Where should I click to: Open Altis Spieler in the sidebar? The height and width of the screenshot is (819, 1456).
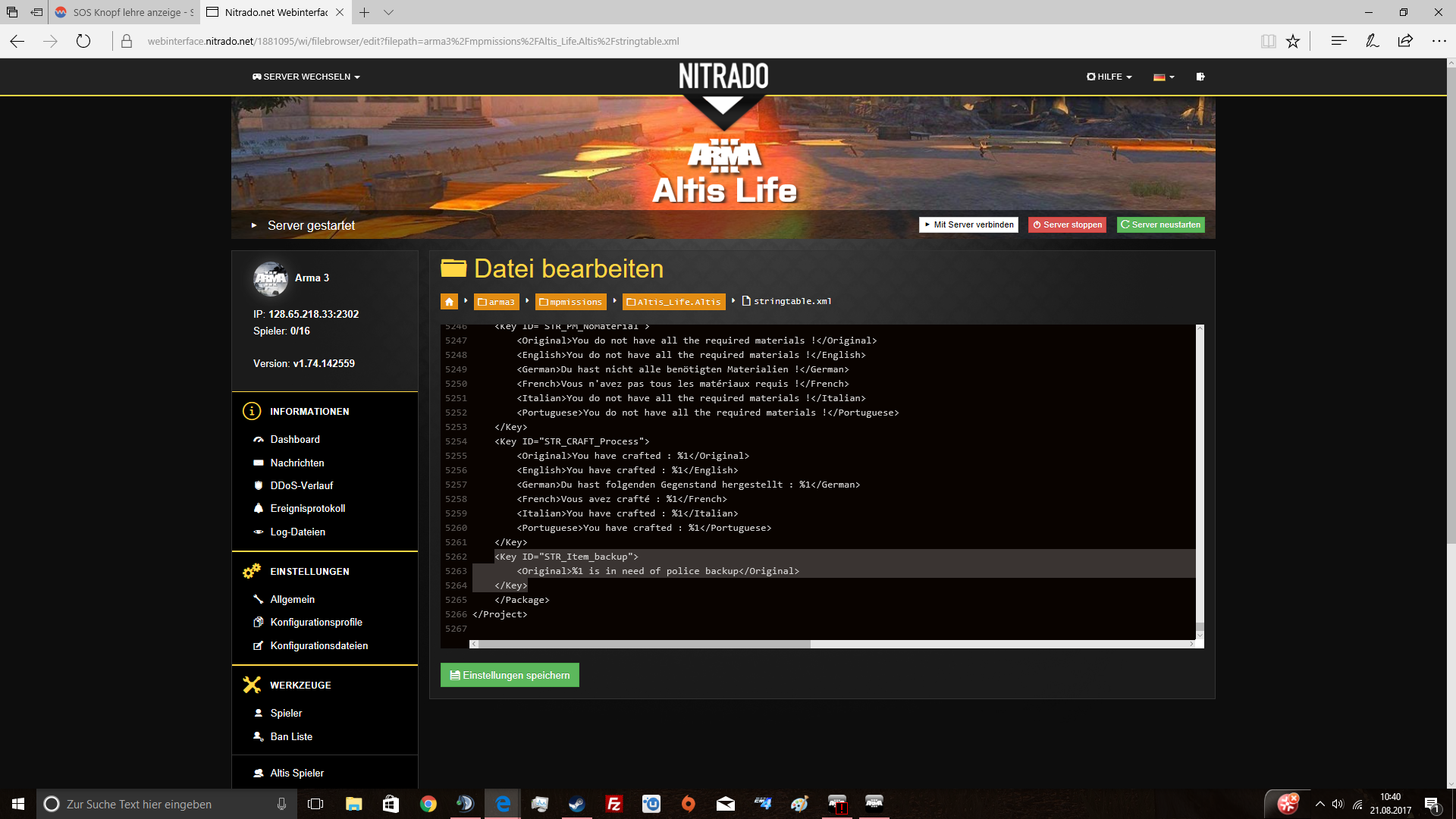[297, 773]
